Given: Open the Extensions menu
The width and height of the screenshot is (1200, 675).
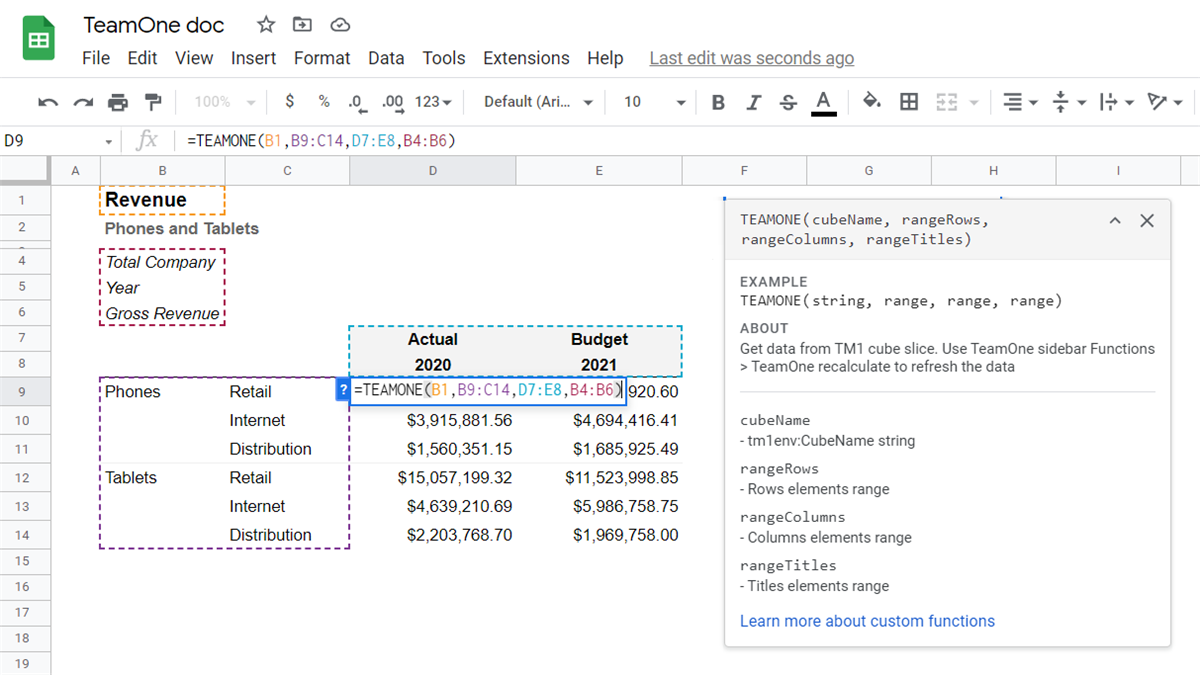Looking at the screenshot, I should [526, 58].
